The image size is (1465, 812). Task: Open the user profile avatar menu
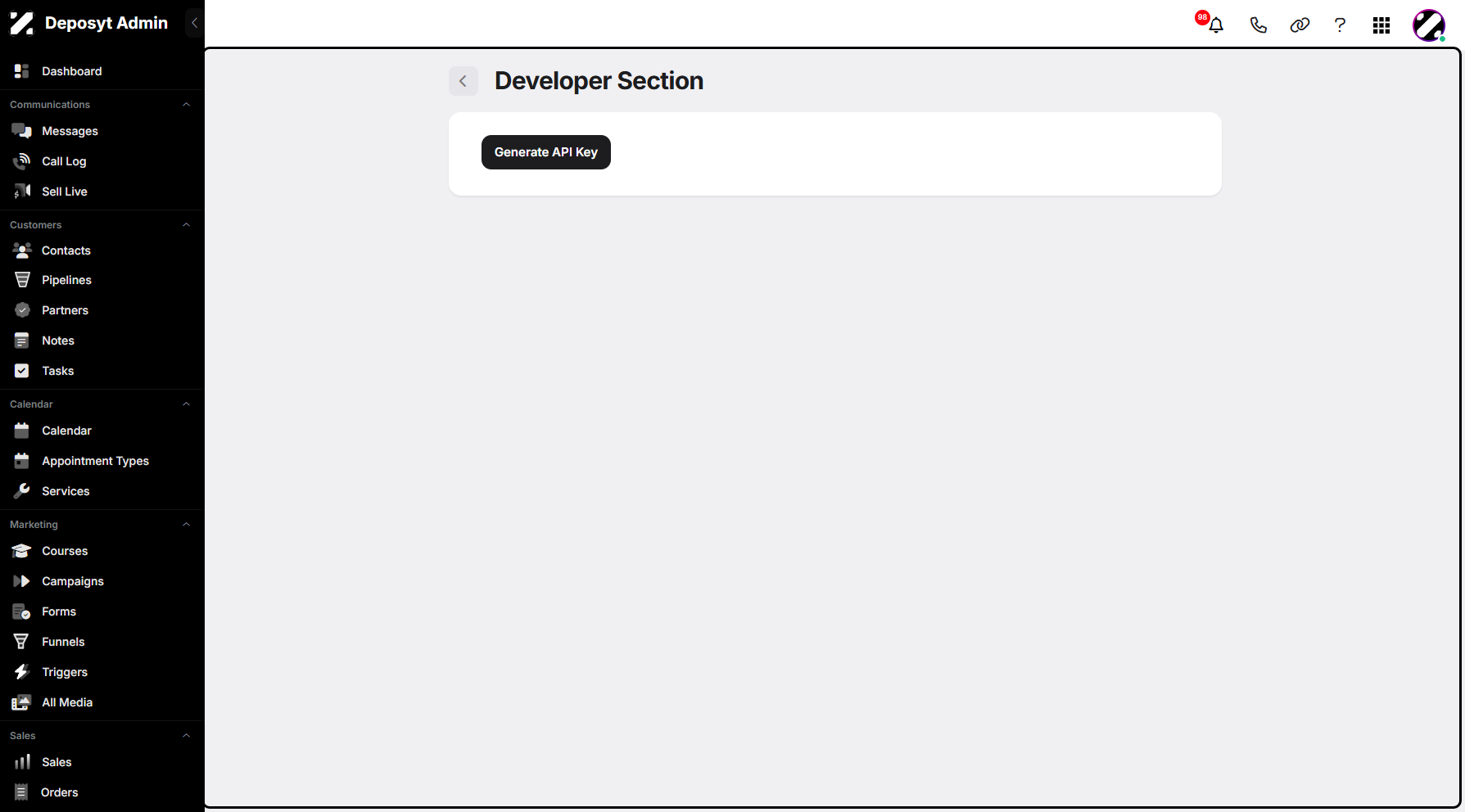(1429, 25)
